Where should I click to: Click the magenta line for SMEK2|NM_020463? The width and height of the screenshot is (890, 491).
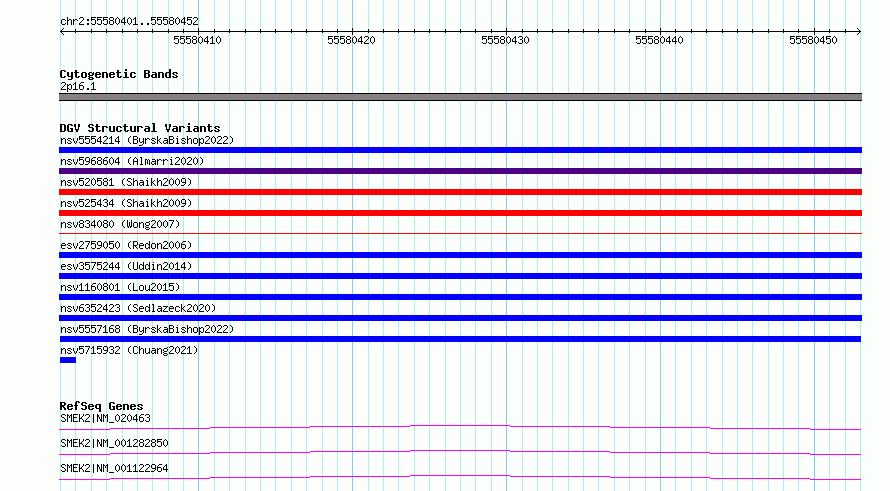point(460,427)
